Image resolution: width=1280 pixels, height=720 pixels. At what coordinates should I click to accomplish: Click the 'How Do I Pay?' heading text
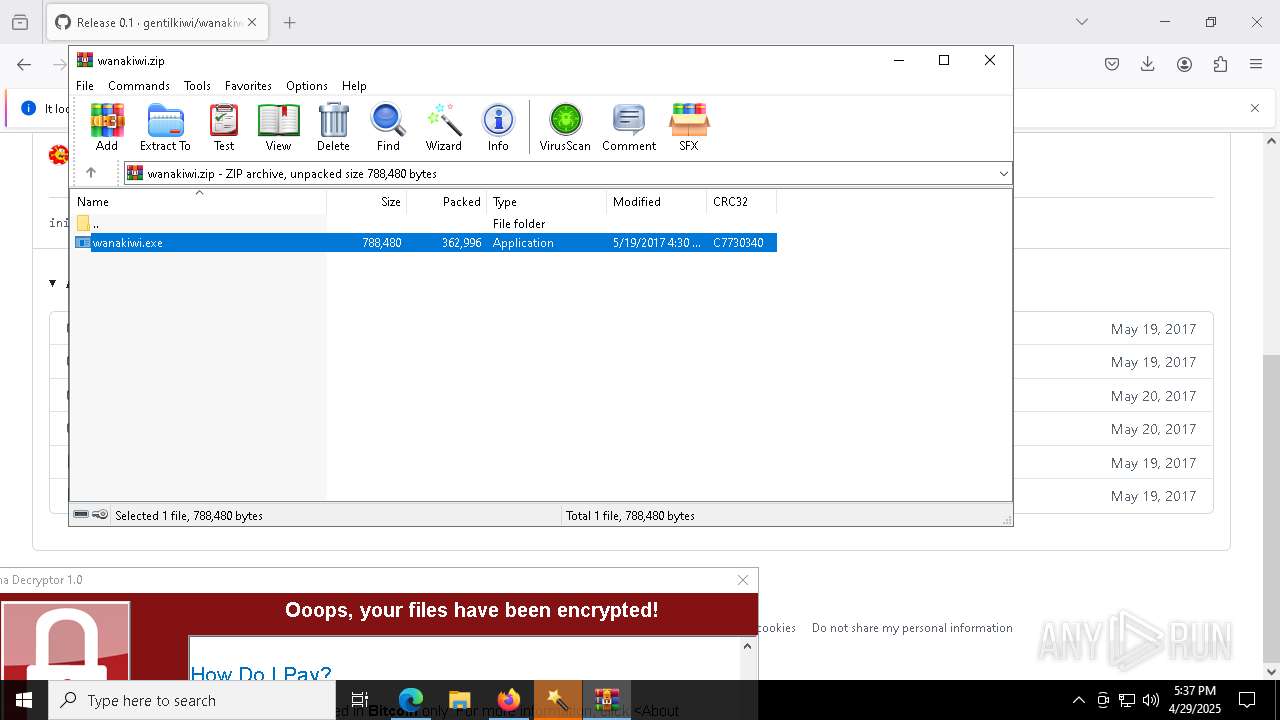(261, 674)
